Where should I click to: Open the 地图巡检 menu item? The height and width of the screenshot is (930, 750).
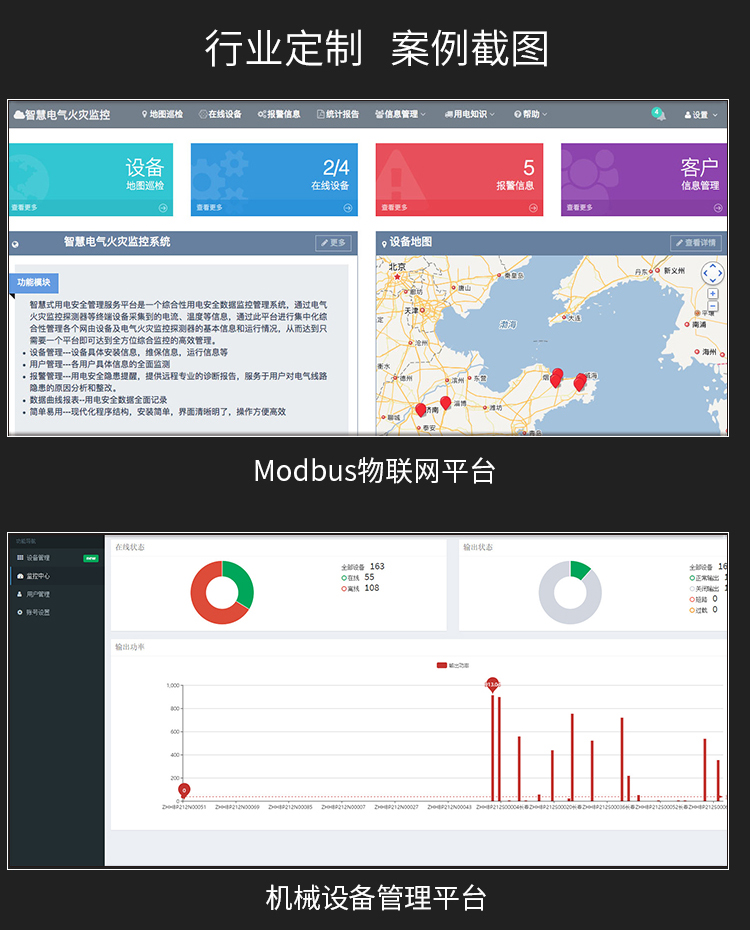coord(162,115)
